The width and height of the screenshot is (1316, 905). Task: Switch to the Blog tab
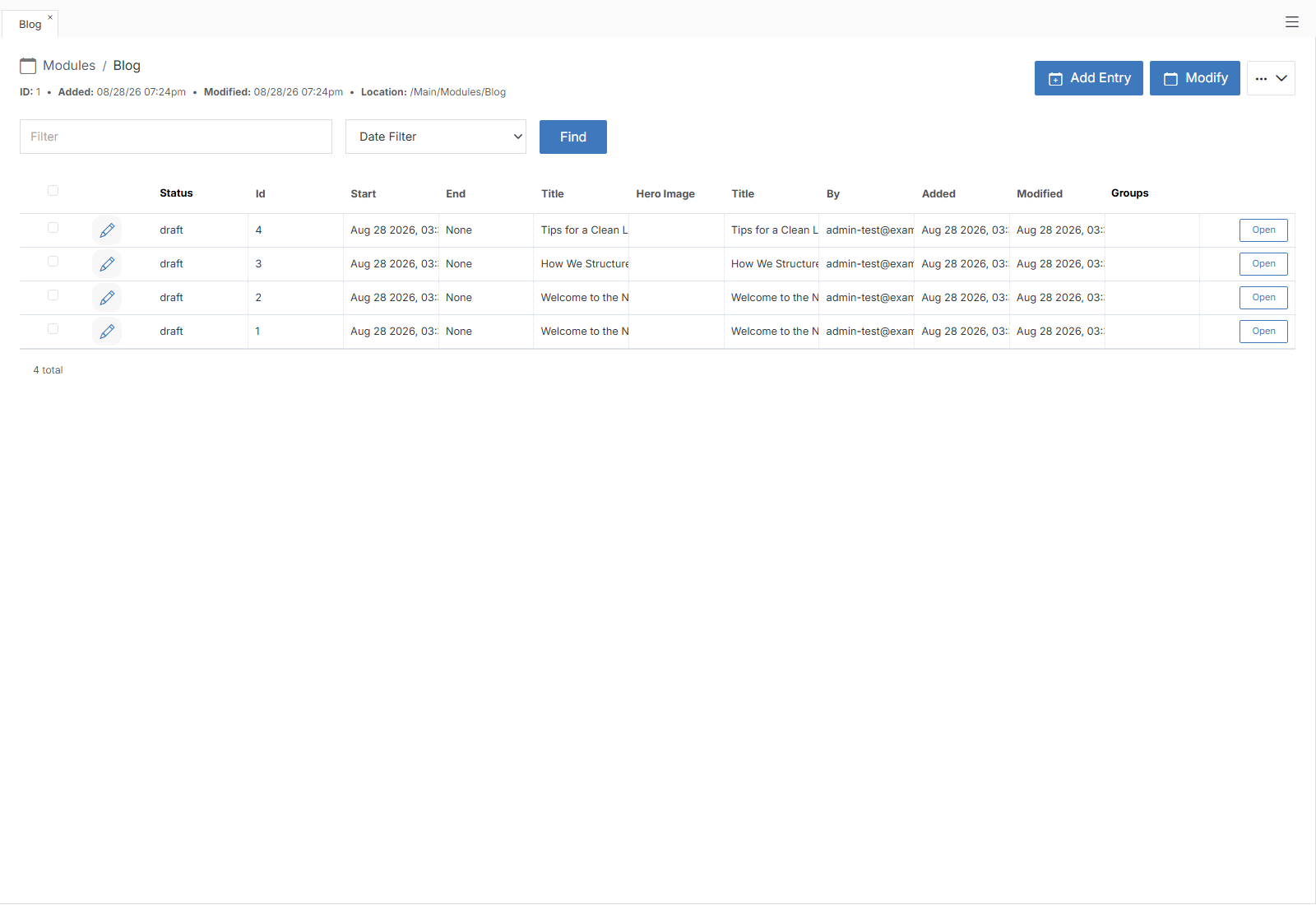[30, 25]
